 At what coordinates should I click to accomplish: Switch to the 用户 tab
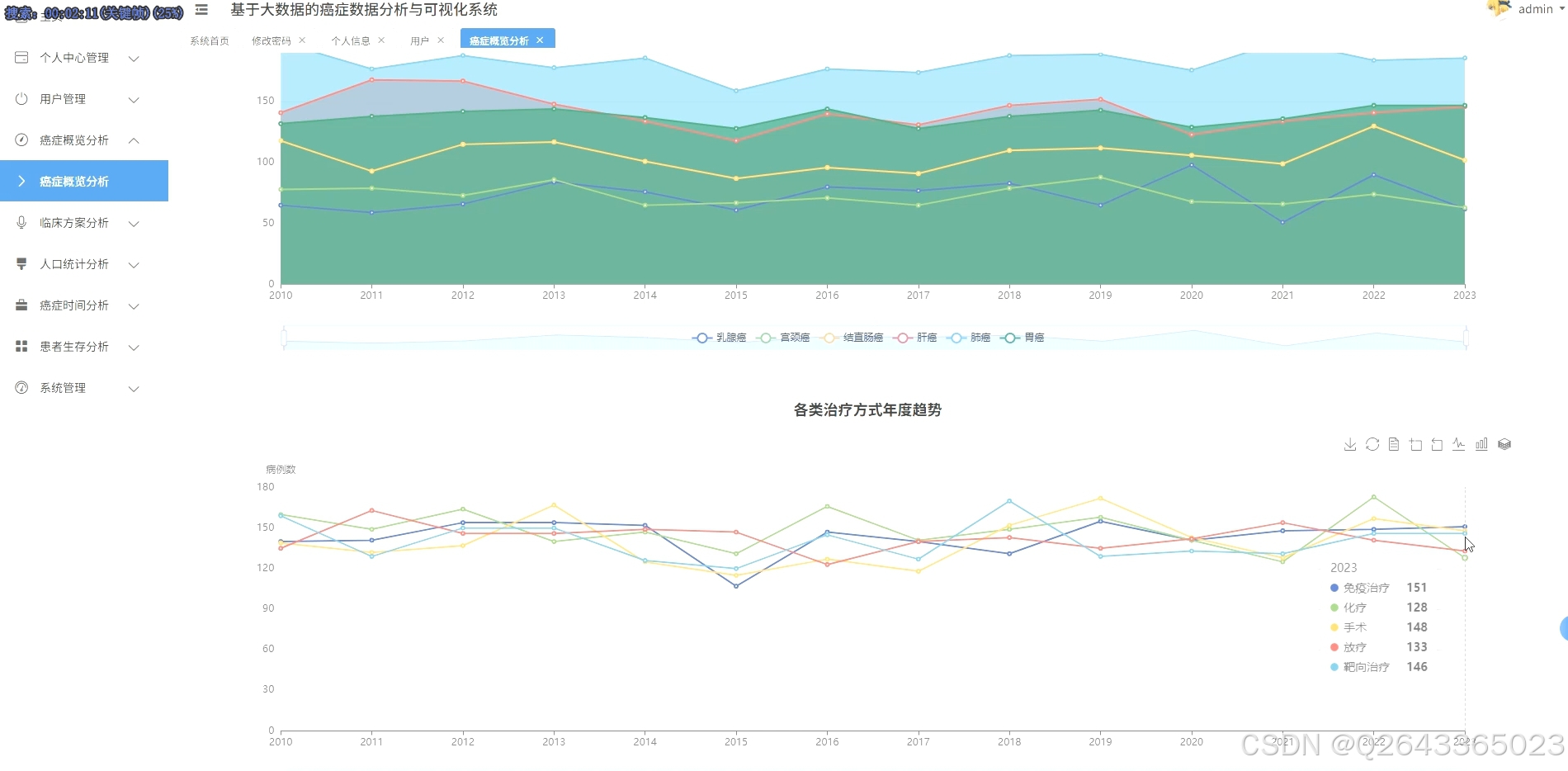(x=420, y=40)
